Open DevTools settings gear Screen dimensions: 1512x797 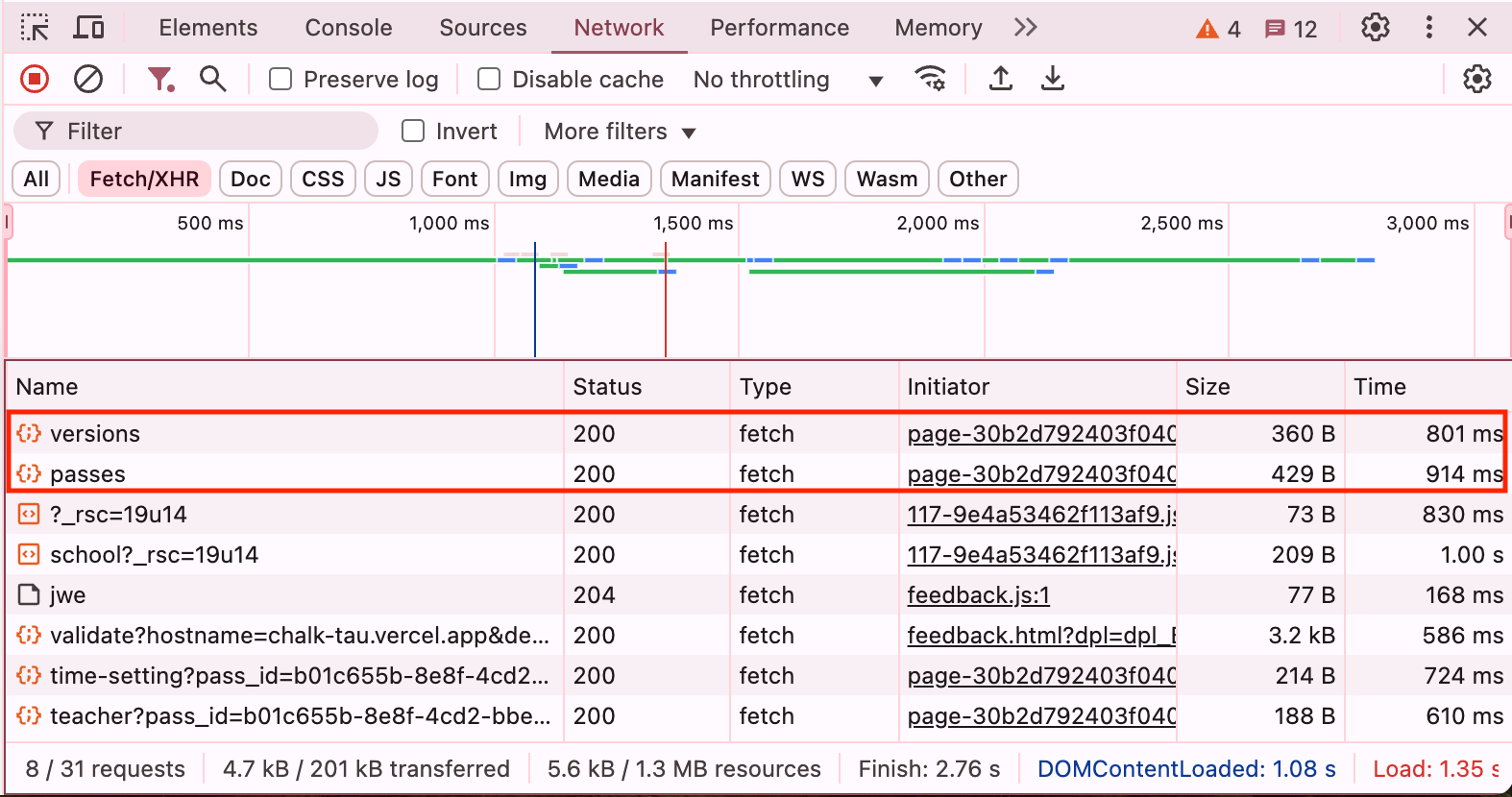[x=1376, y=28]
